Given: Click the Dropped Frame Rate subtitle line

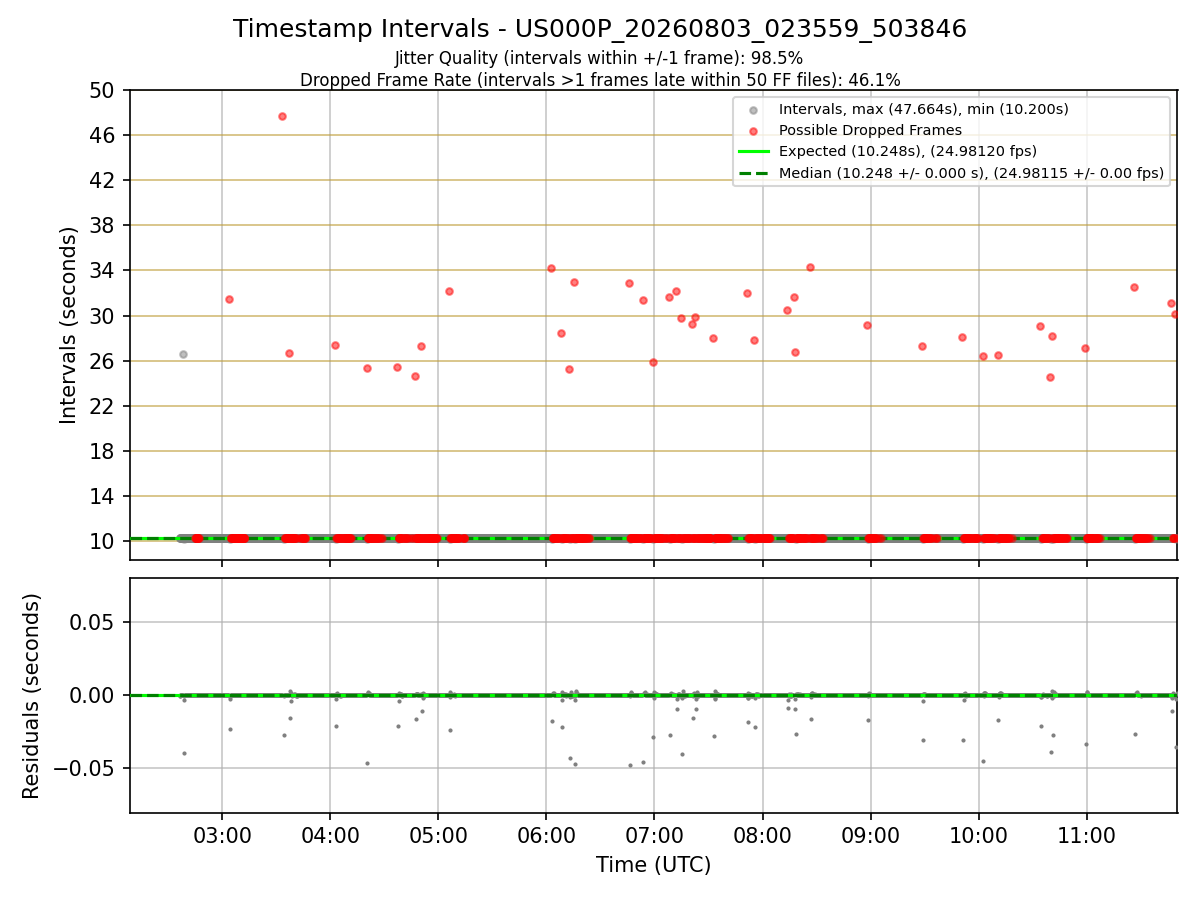Looking at the screenshot, I should [600, 80].
